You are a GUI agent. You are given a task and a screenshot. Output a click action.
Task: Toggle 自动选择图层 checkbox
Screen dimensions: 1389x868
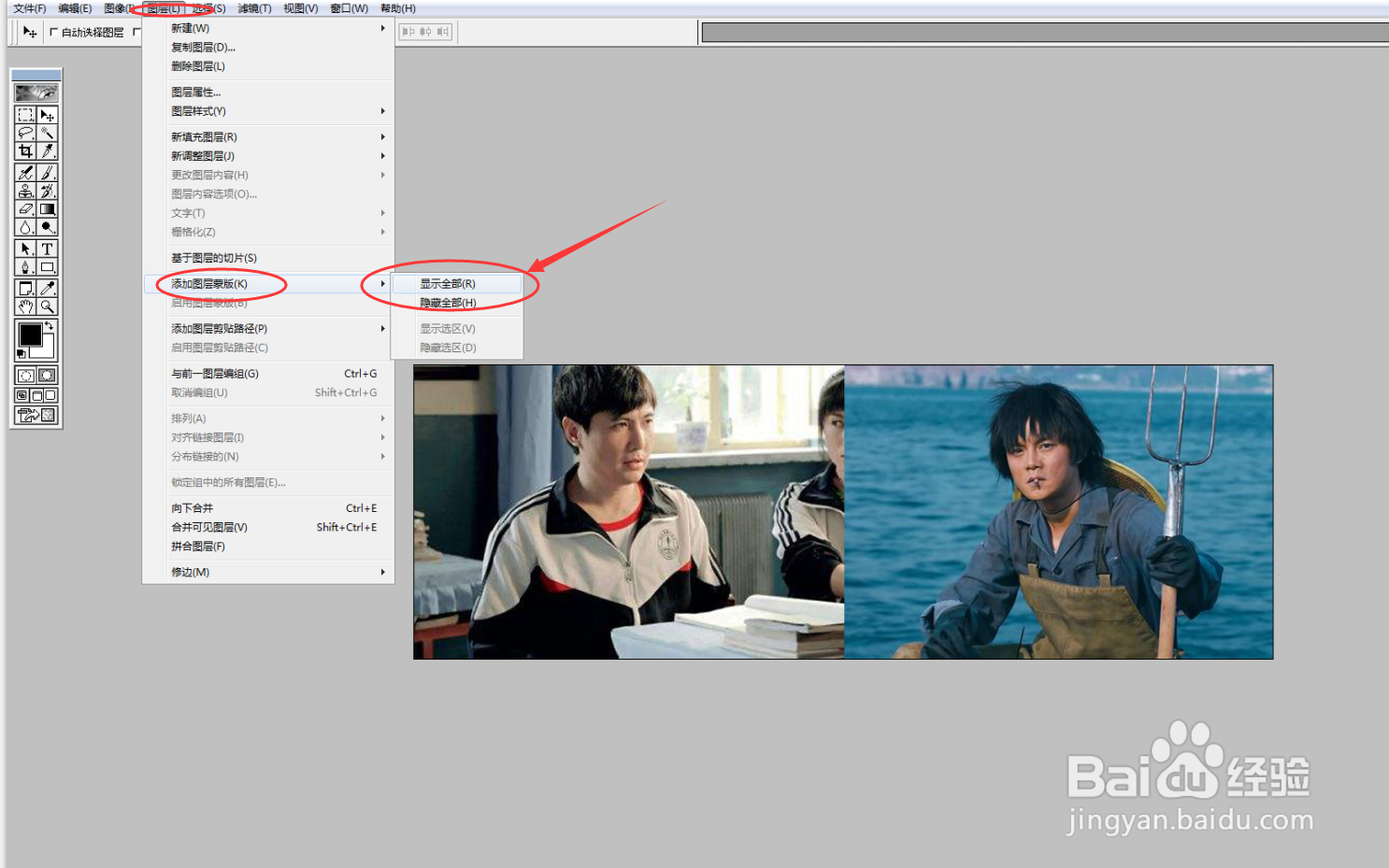pos(53,32)
